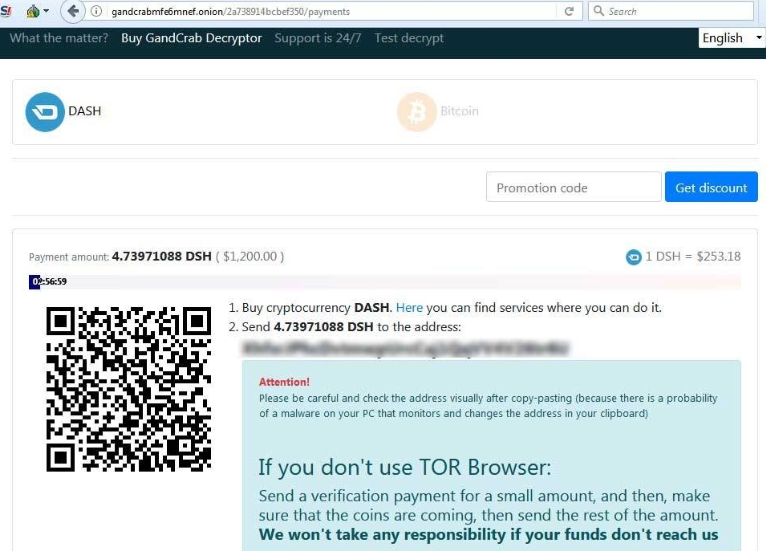This screenshot has height=551, width=766.
Task: Click the 'Get discount' button
Action: tap(711, 187)
